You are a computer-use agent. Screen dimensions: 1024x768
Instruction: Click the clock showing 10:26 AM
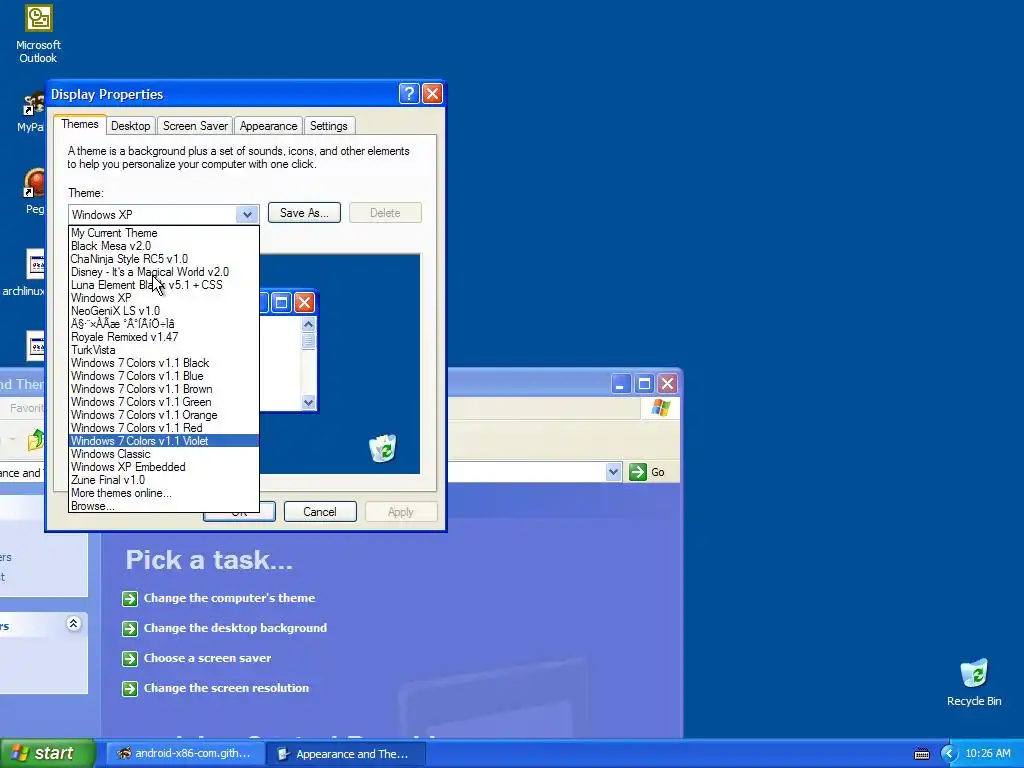(987, 754)
